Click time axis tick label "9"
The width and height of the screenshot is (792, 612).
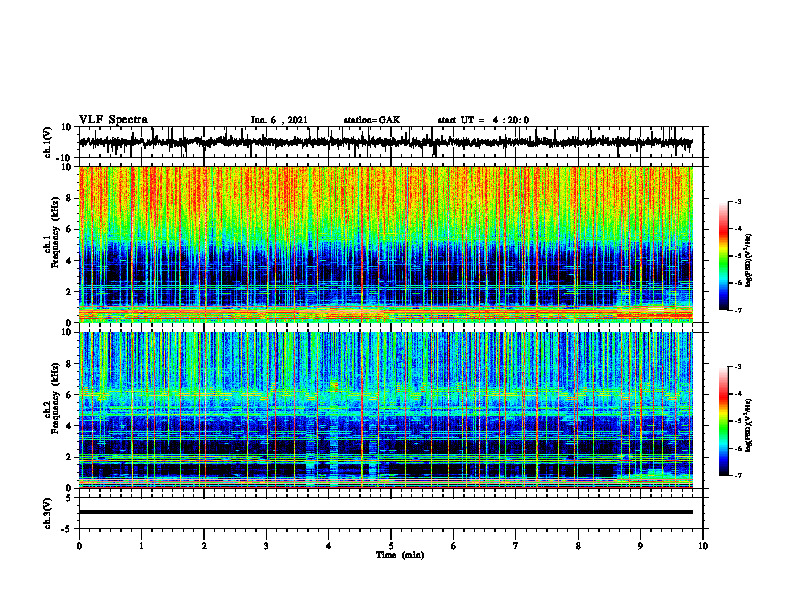(x=640, y=546)
